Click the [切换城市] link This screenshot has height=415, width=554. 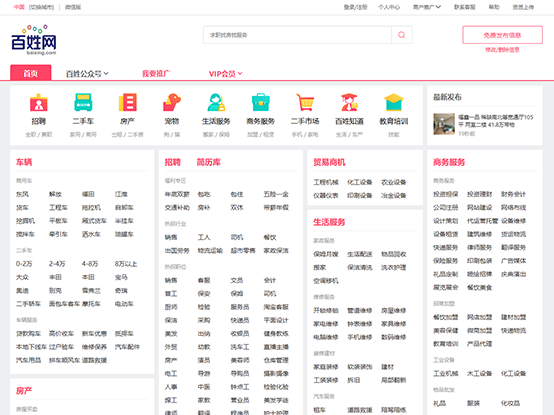click(x=41, y=7)
